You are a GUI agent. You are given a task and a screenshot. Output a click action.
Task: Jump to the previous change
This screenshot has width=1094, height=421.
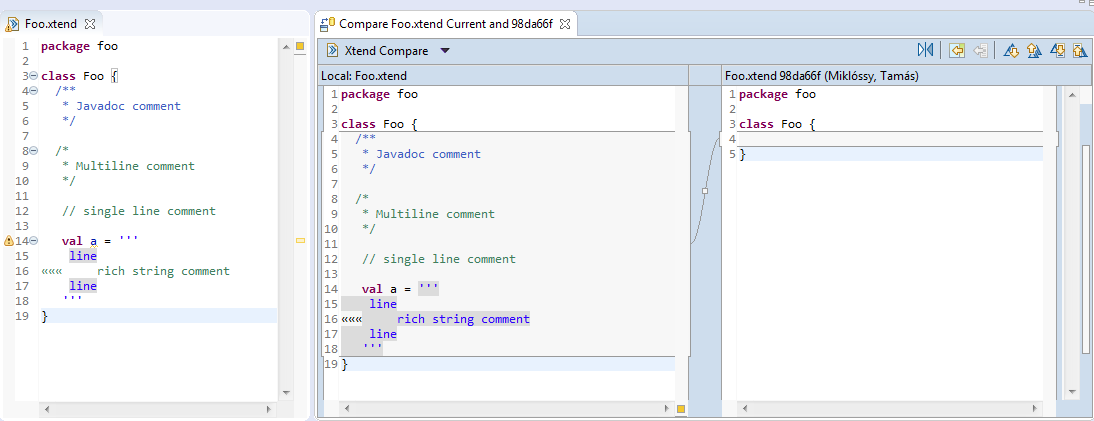1080,50
